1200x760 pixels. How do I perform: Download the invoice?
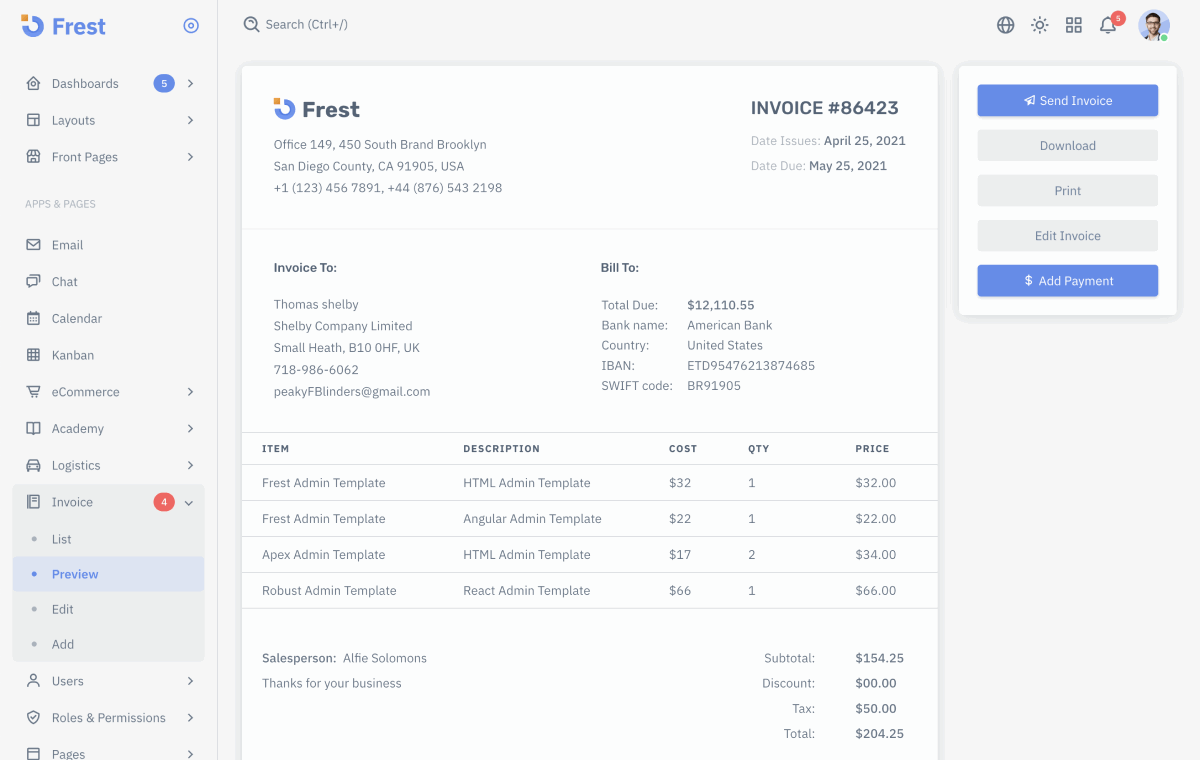[1067, 145]
